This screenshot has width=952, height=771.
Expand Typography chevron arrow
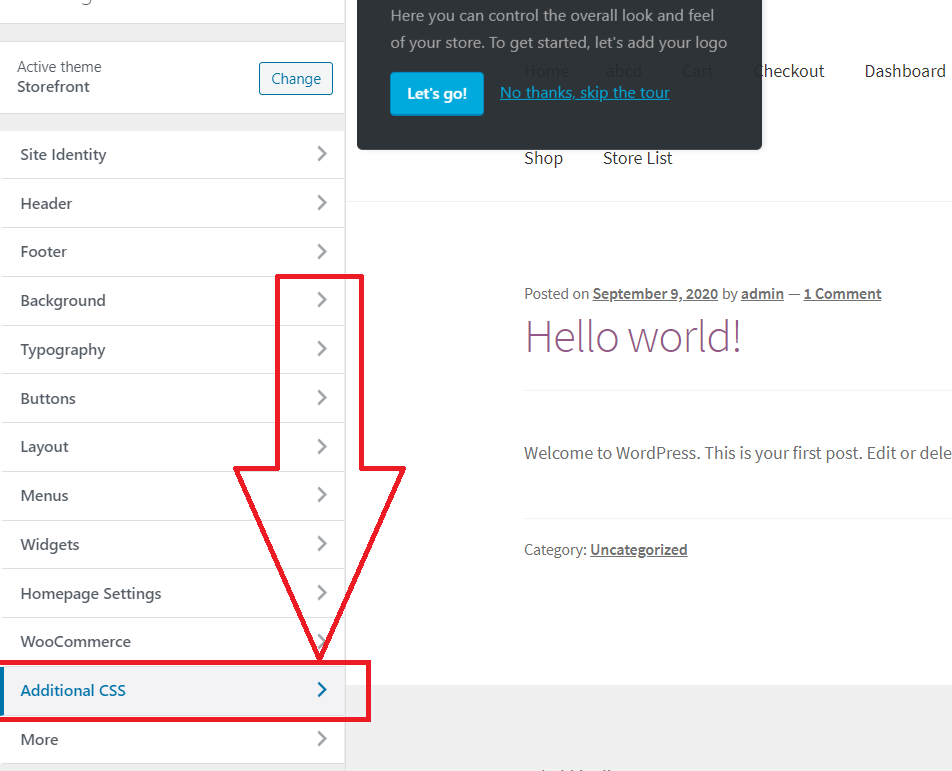pos(322,349)
